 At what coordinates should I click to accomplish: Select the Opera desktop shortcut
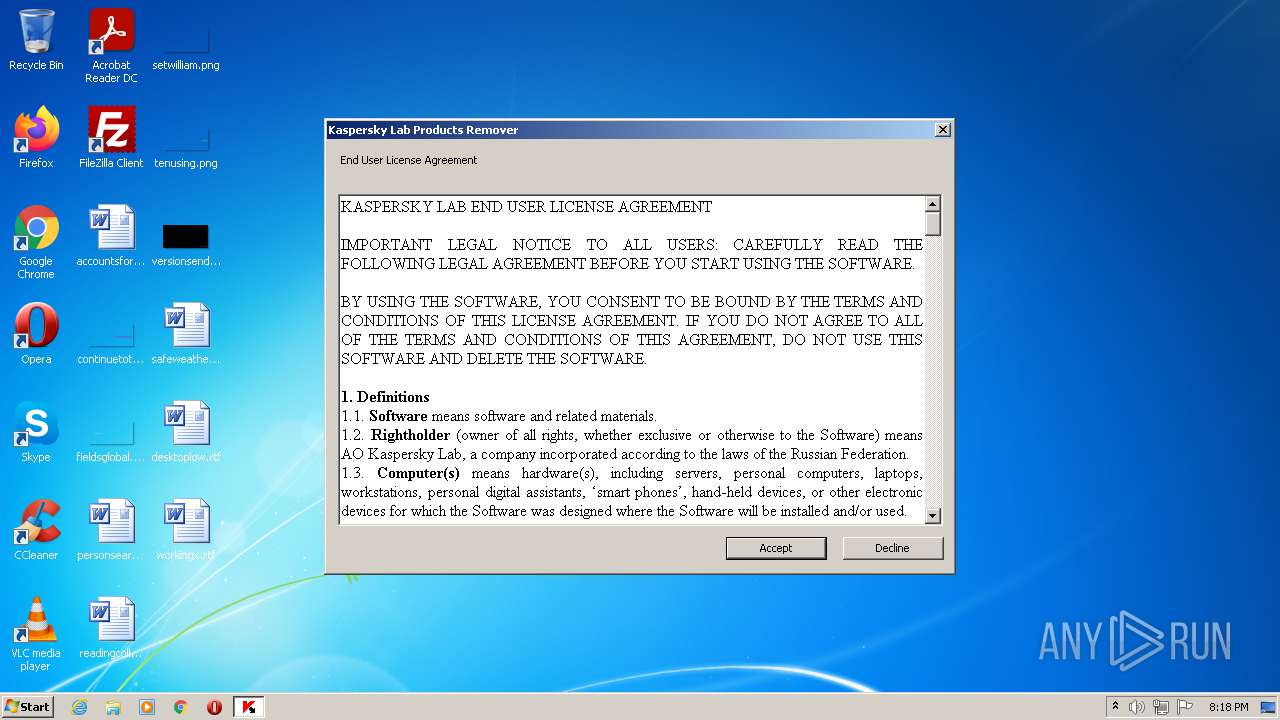(36, 334)
